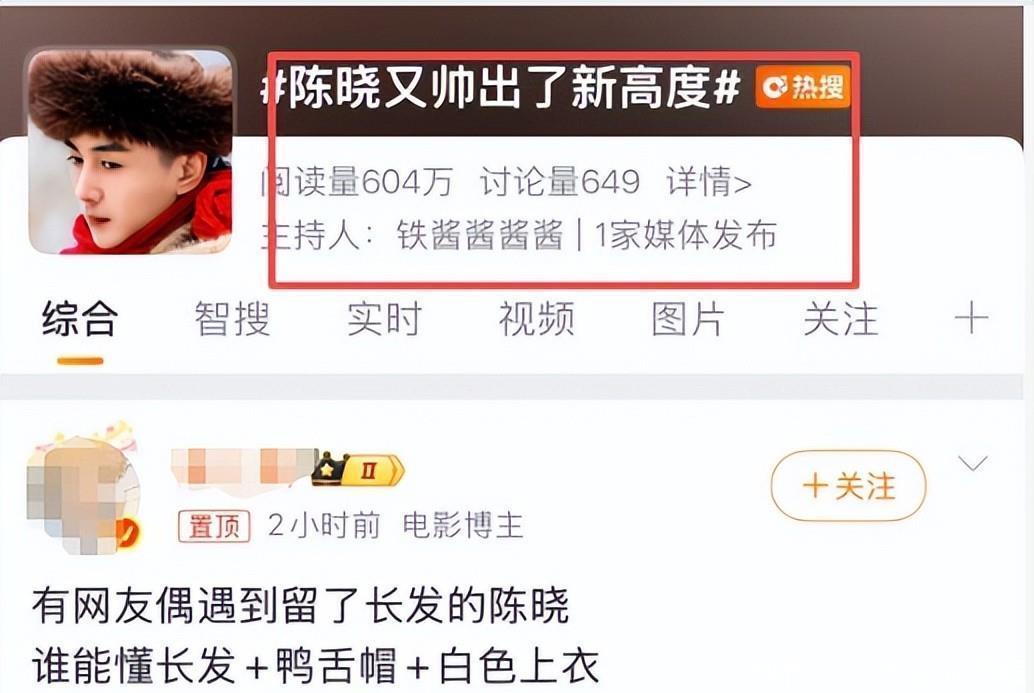Screen dimensions: 1034x693
Task: Open the post text about 陈晓
Action: 316,636
